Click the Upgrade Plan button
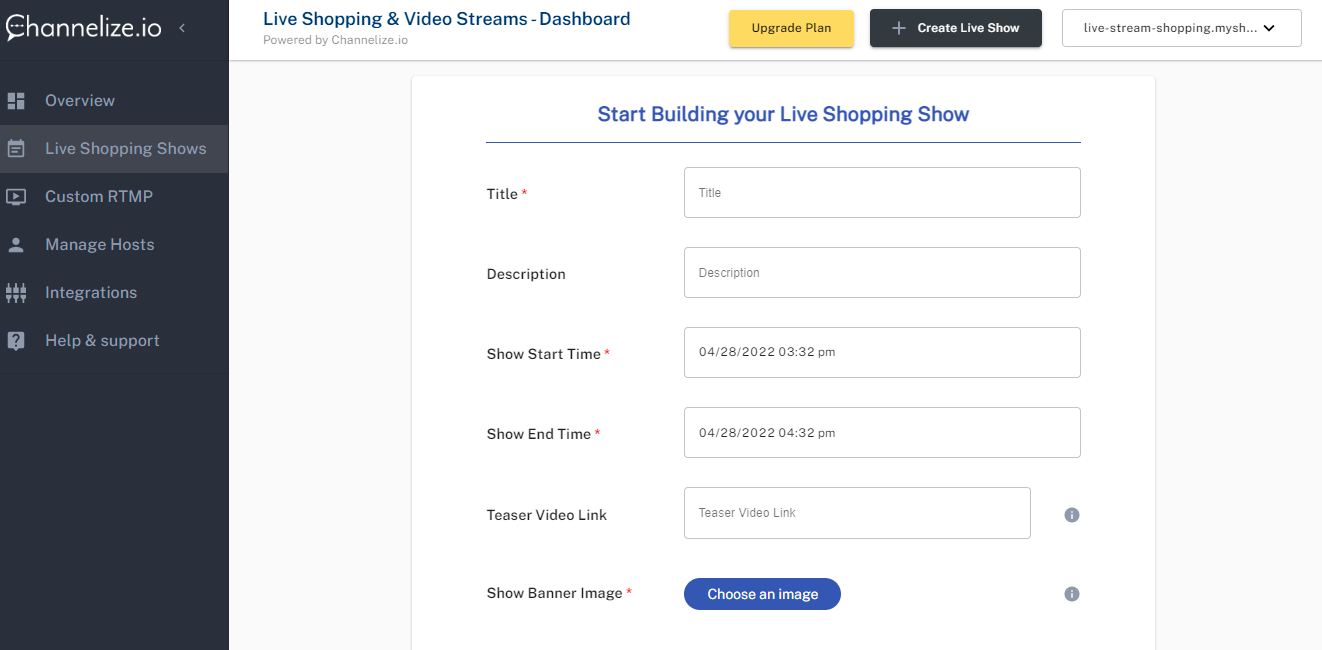Image resolution: width=1322 pixels, height=650 pixels. tap(791, 28)
